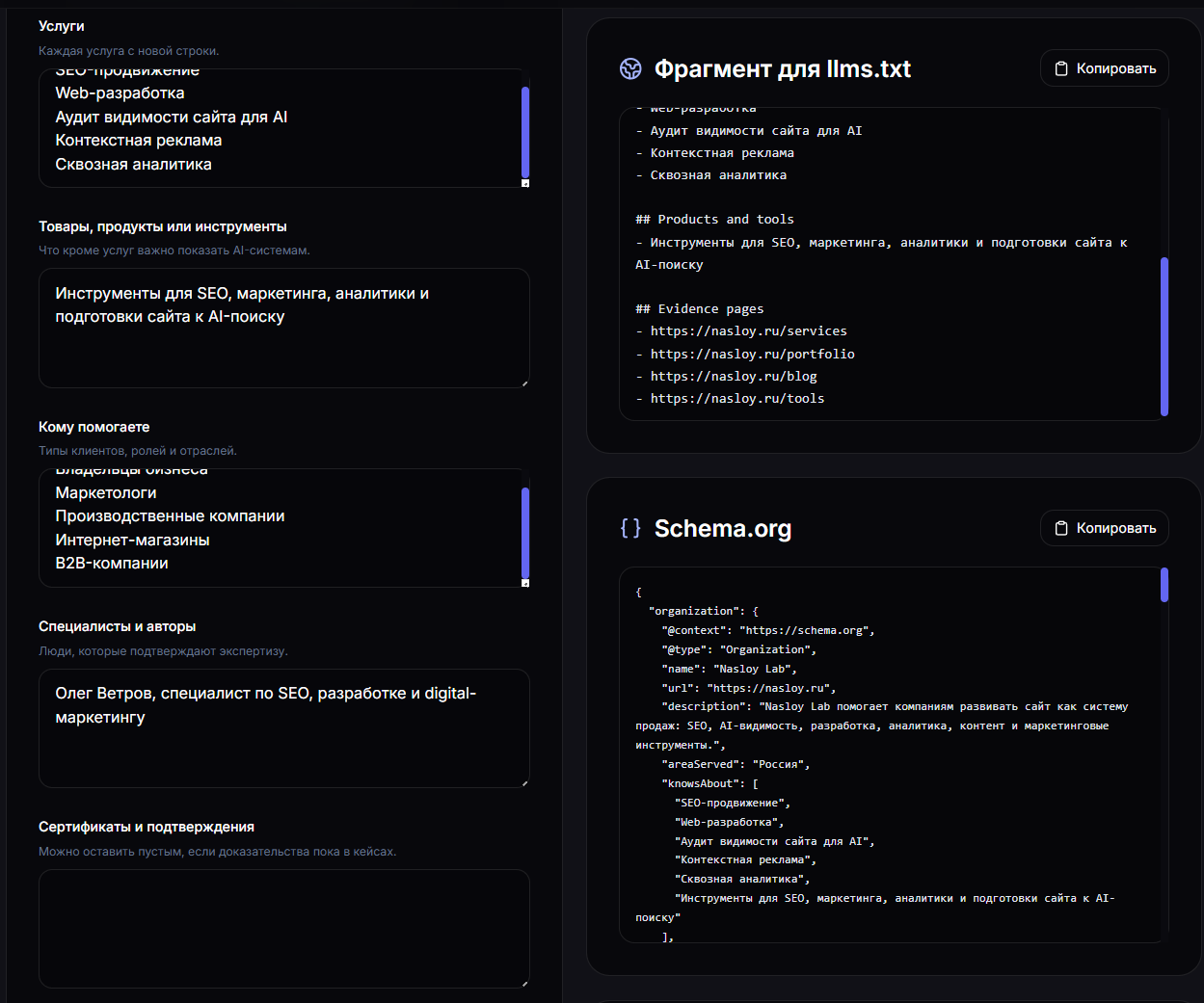Click the scrollbar thumb of the Кому помогаете textarea
The width and height of the screenshot is (1204, 1003).
[525, 532]
